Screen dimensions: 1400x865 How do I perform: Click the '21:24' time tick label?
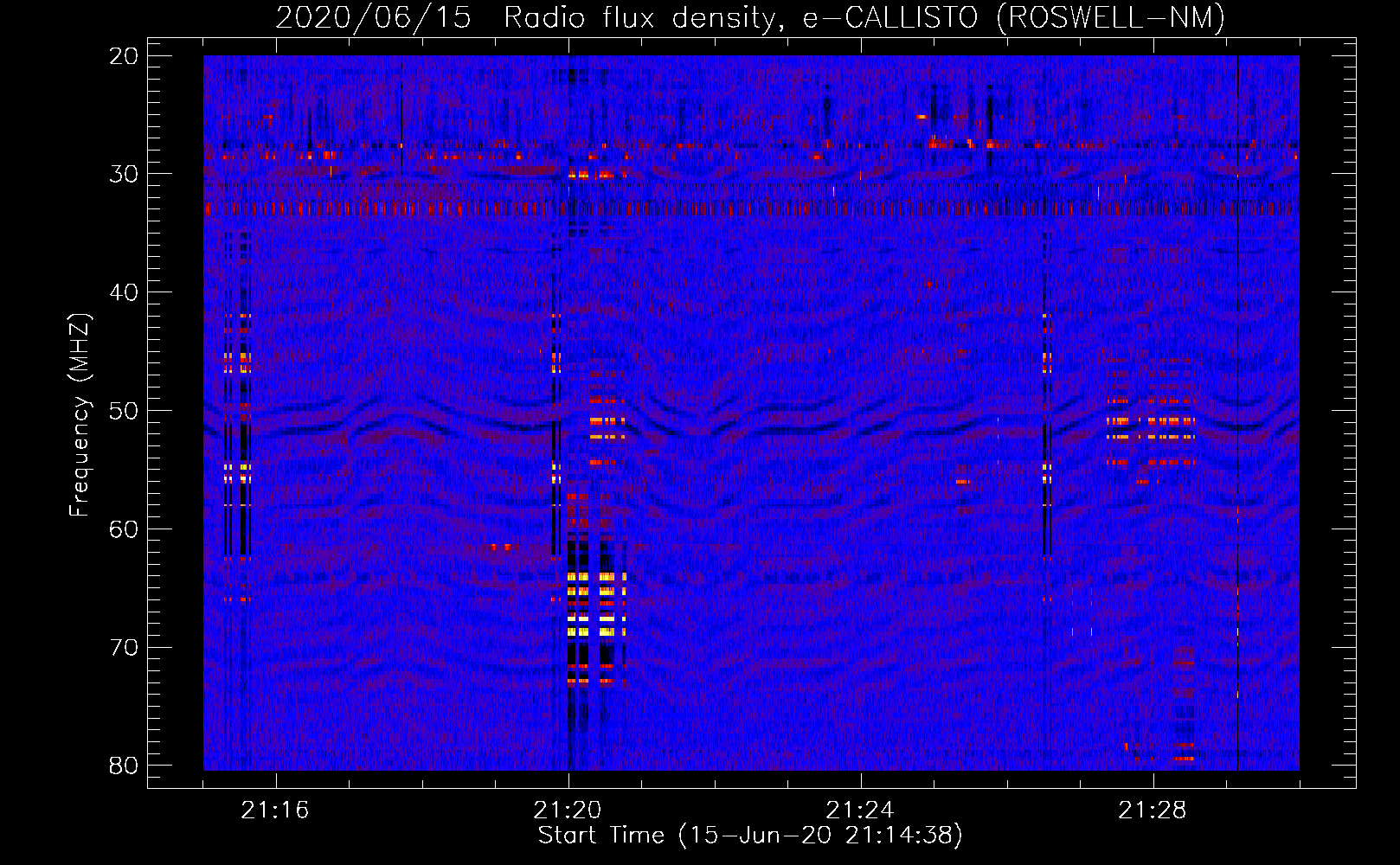pos(860,811)
